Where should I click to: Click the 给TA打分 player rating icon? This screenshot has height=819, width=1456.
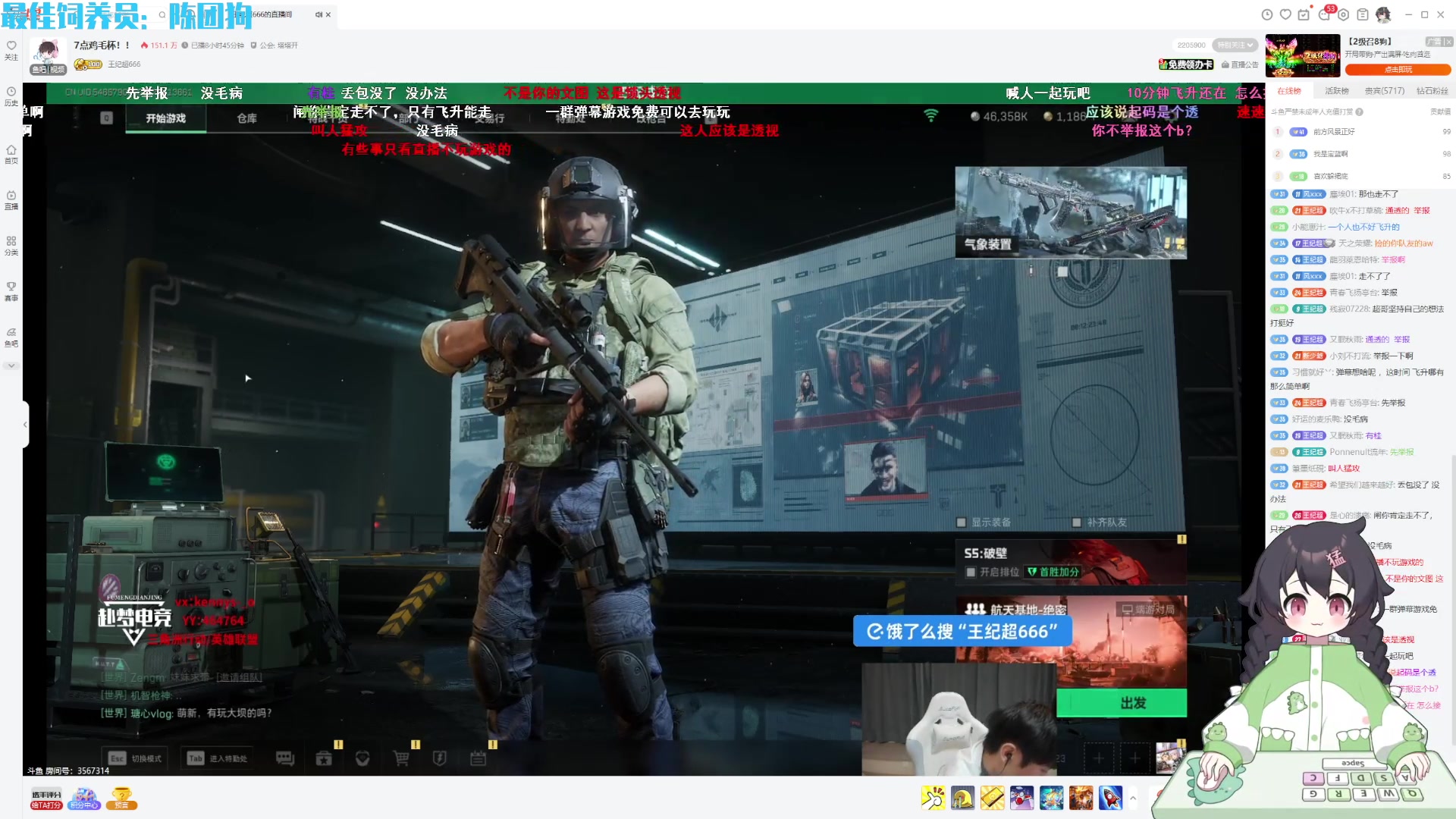(x=46, y=799)
